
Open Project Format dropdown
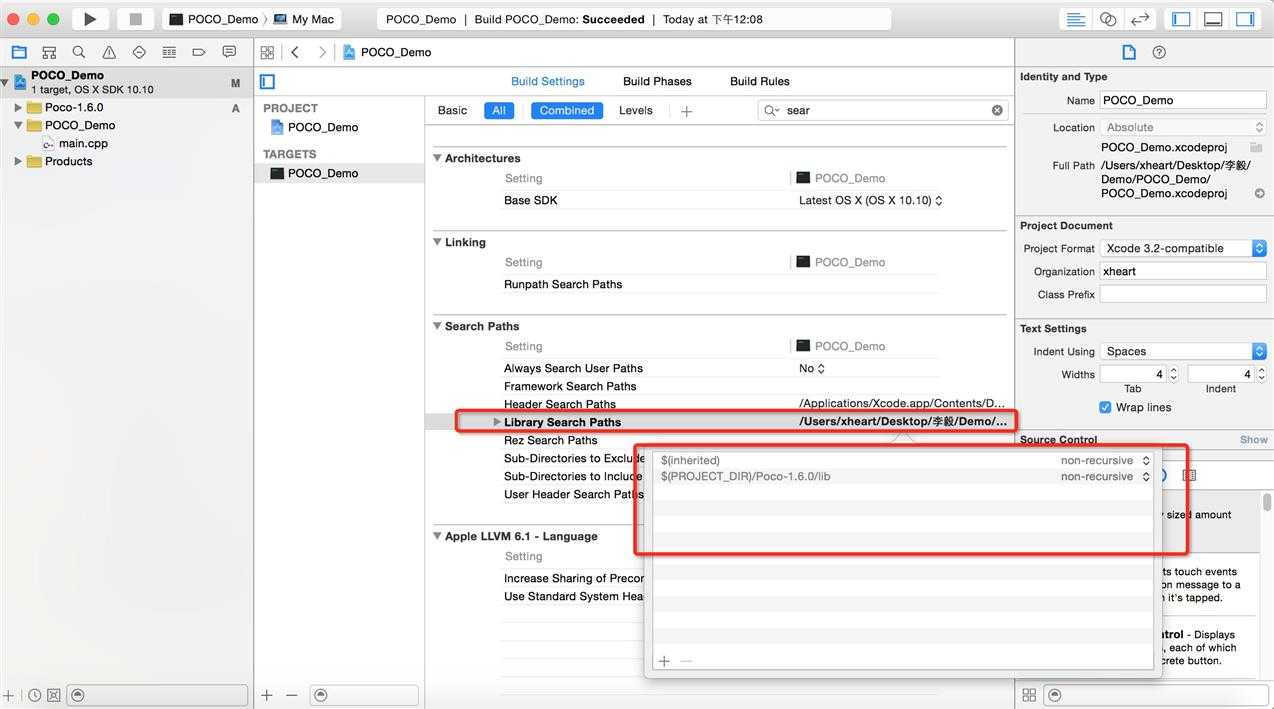click(1183, 248)
